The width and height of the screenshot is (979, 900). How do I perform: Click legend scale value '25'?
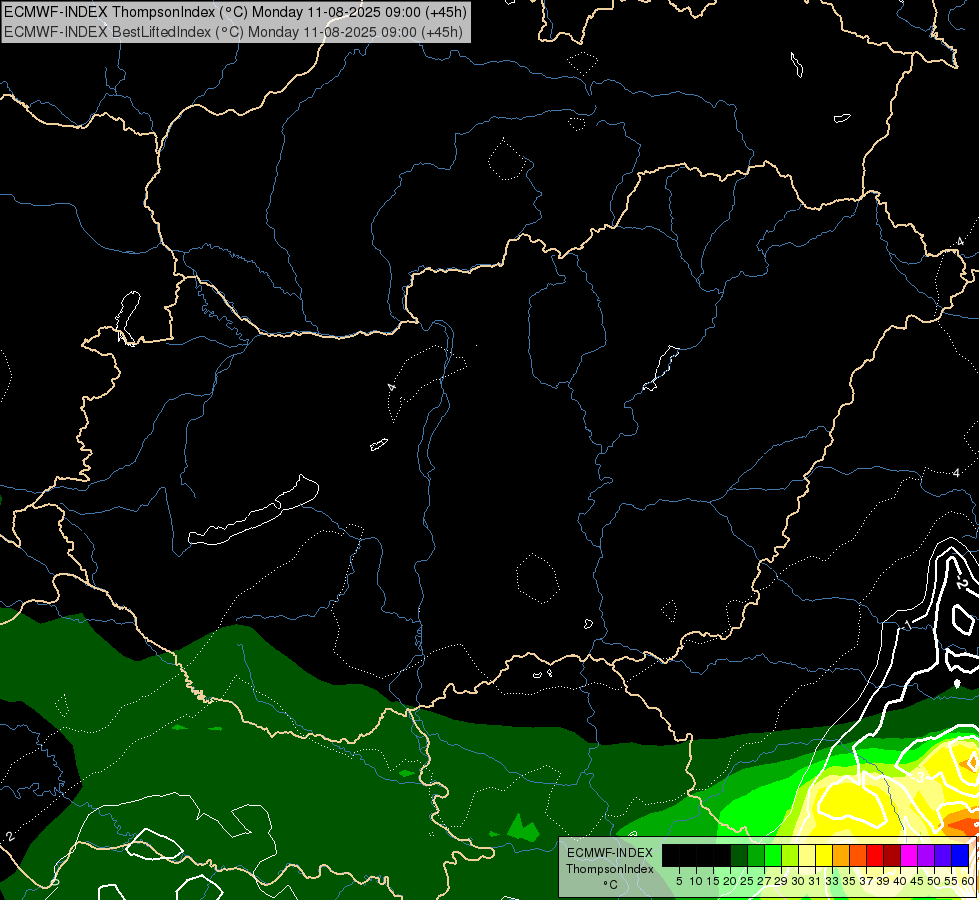pos(747,881)
